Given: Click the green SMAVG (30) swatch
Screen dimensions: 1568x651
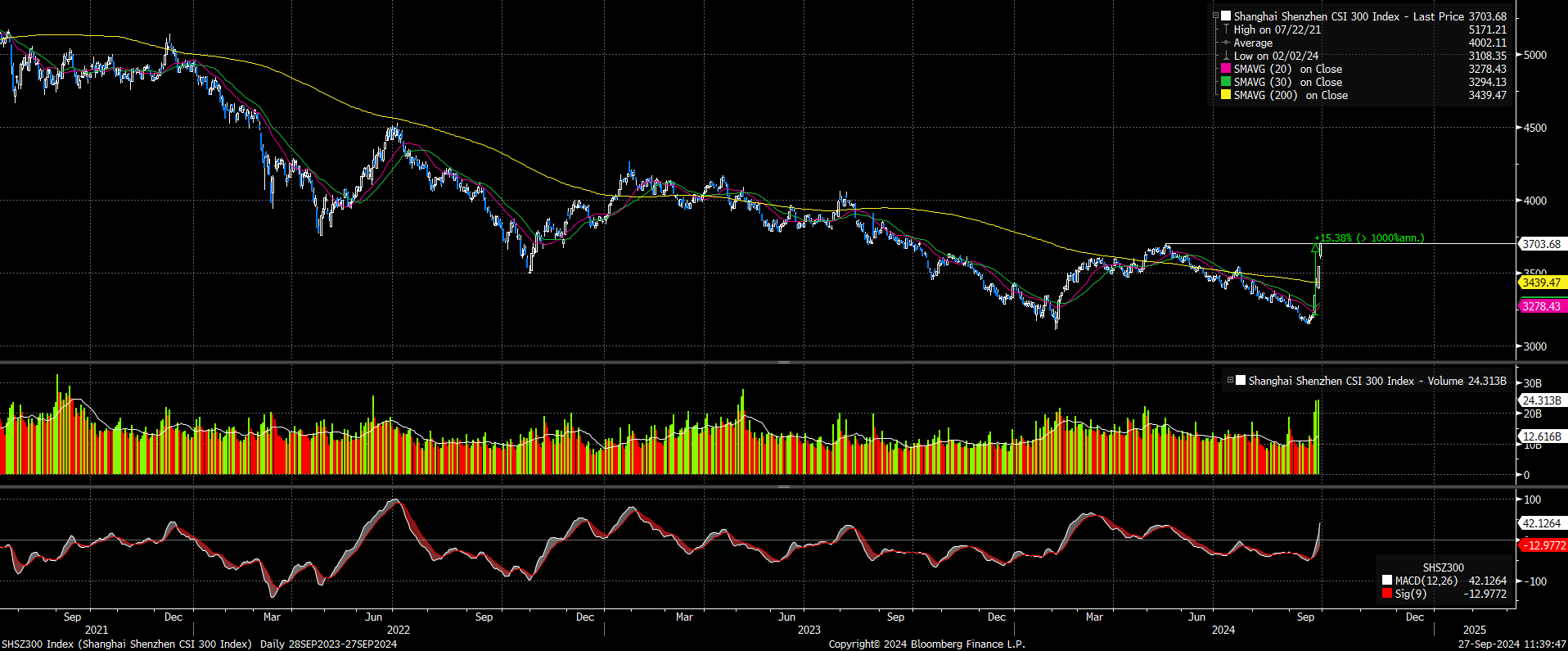Looking at the screenshot, I should (x=1226, y=82).
